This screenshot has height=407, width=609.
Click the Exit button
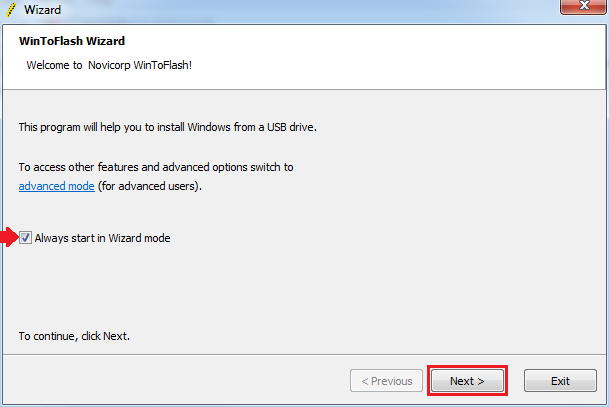[x=560, y=381]
